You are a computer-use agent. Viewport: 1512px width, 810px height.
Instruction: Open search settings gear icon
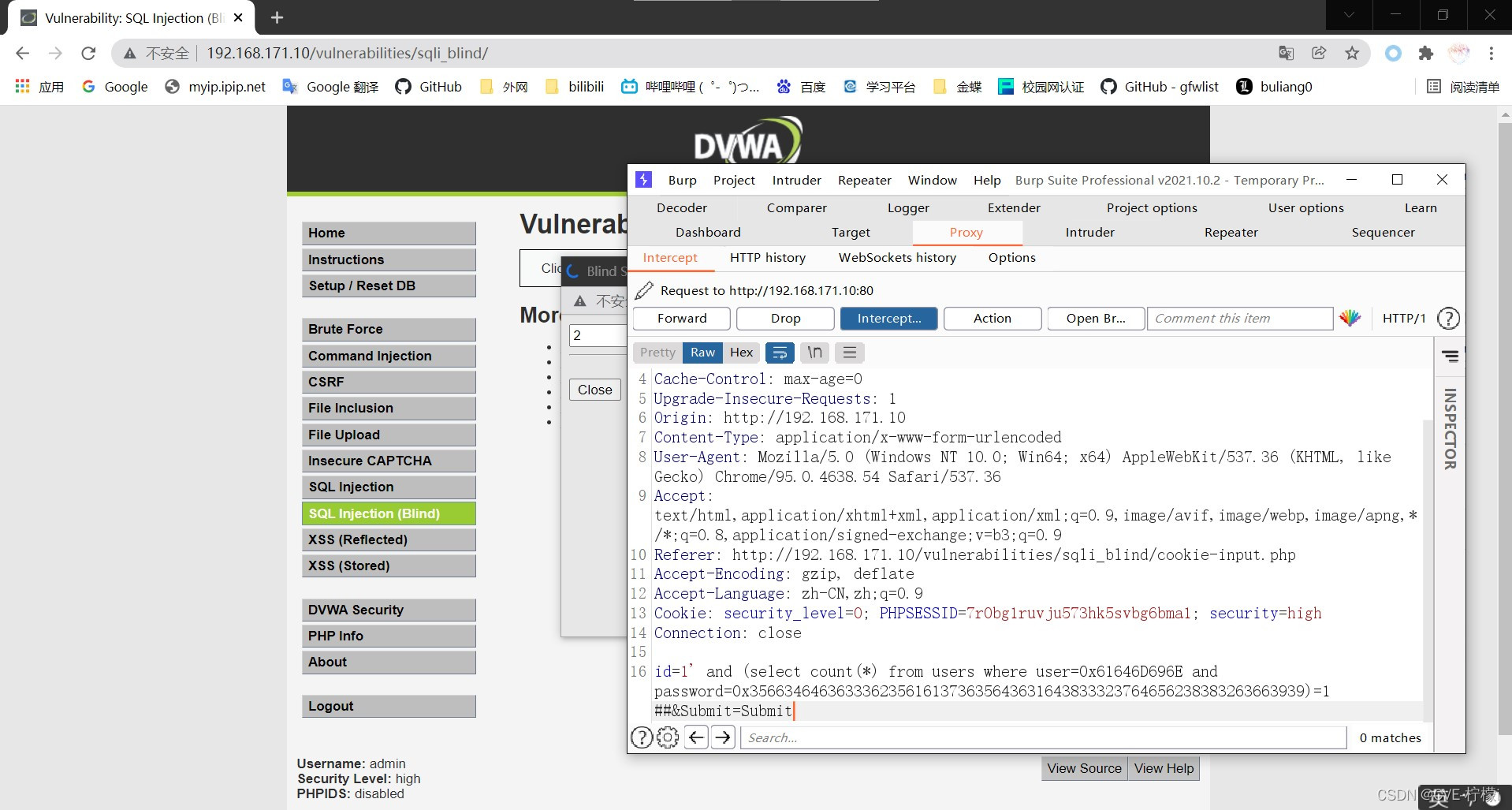click(668, 737)
